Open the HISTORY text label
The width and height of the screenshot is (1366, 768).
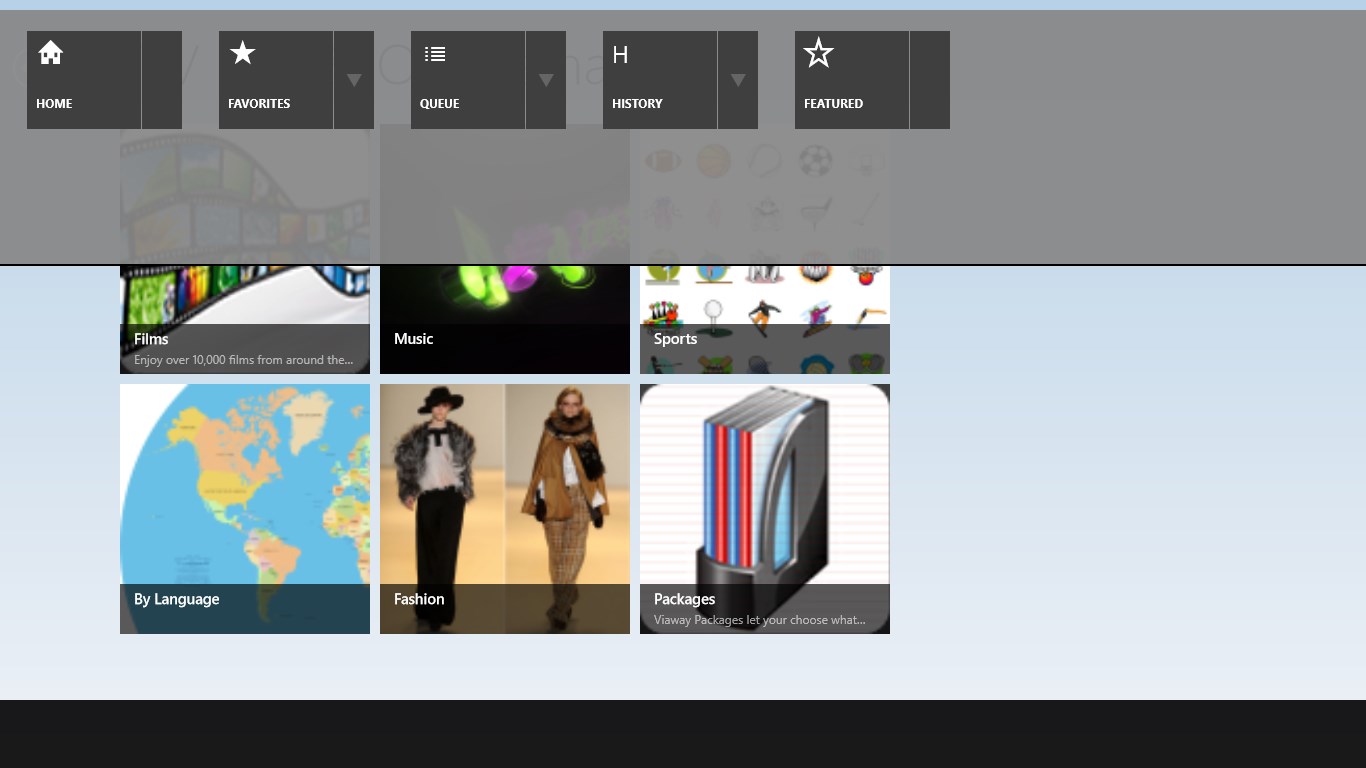tap(637, 103)
